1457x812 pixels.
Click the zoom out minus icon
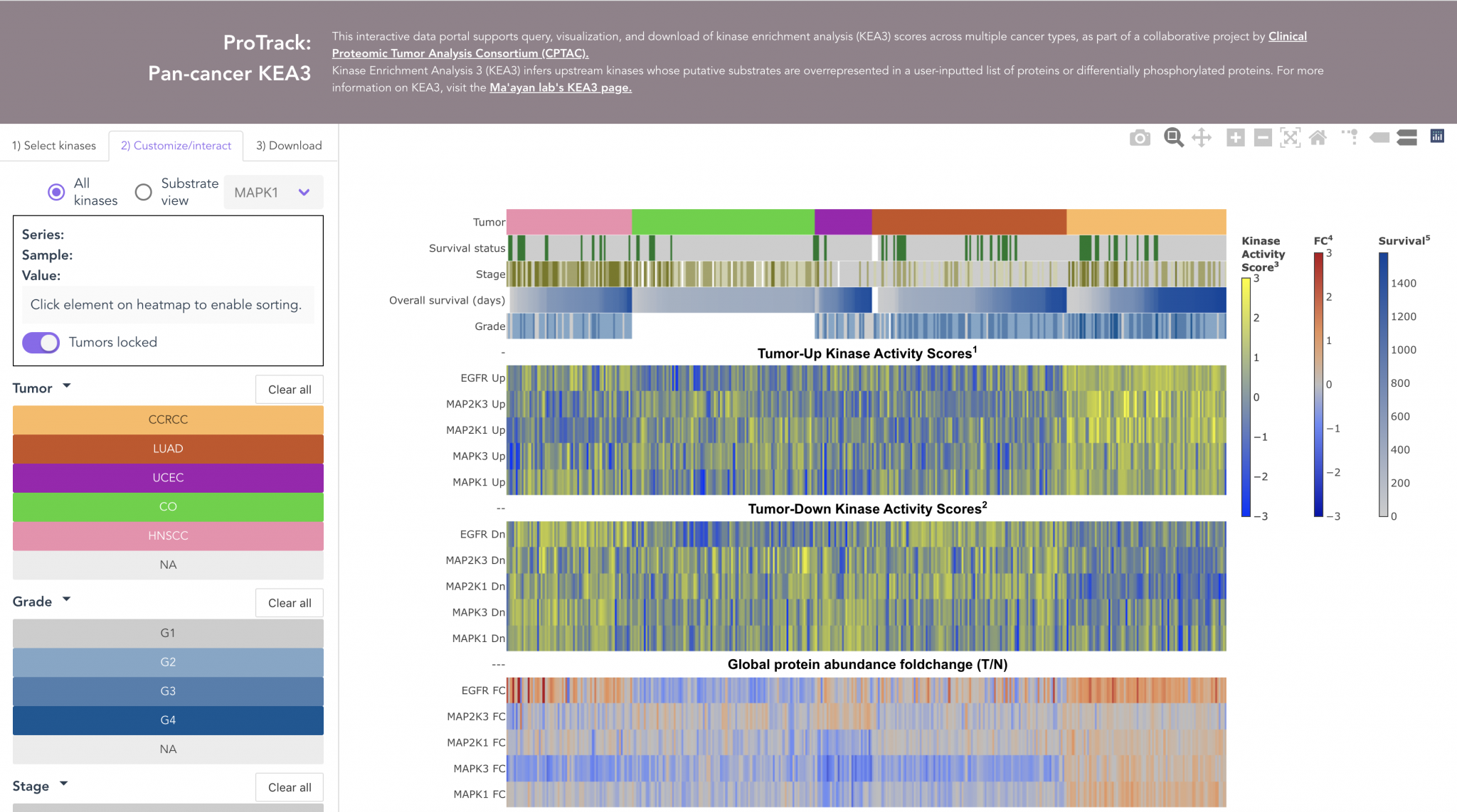tap(1263, 138)
